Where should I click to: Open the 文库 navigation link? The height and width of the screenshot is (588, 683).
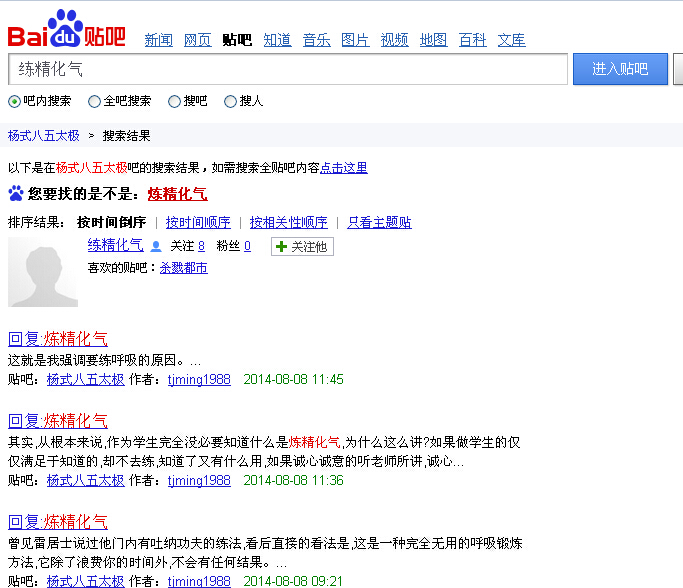click(511, 40)
